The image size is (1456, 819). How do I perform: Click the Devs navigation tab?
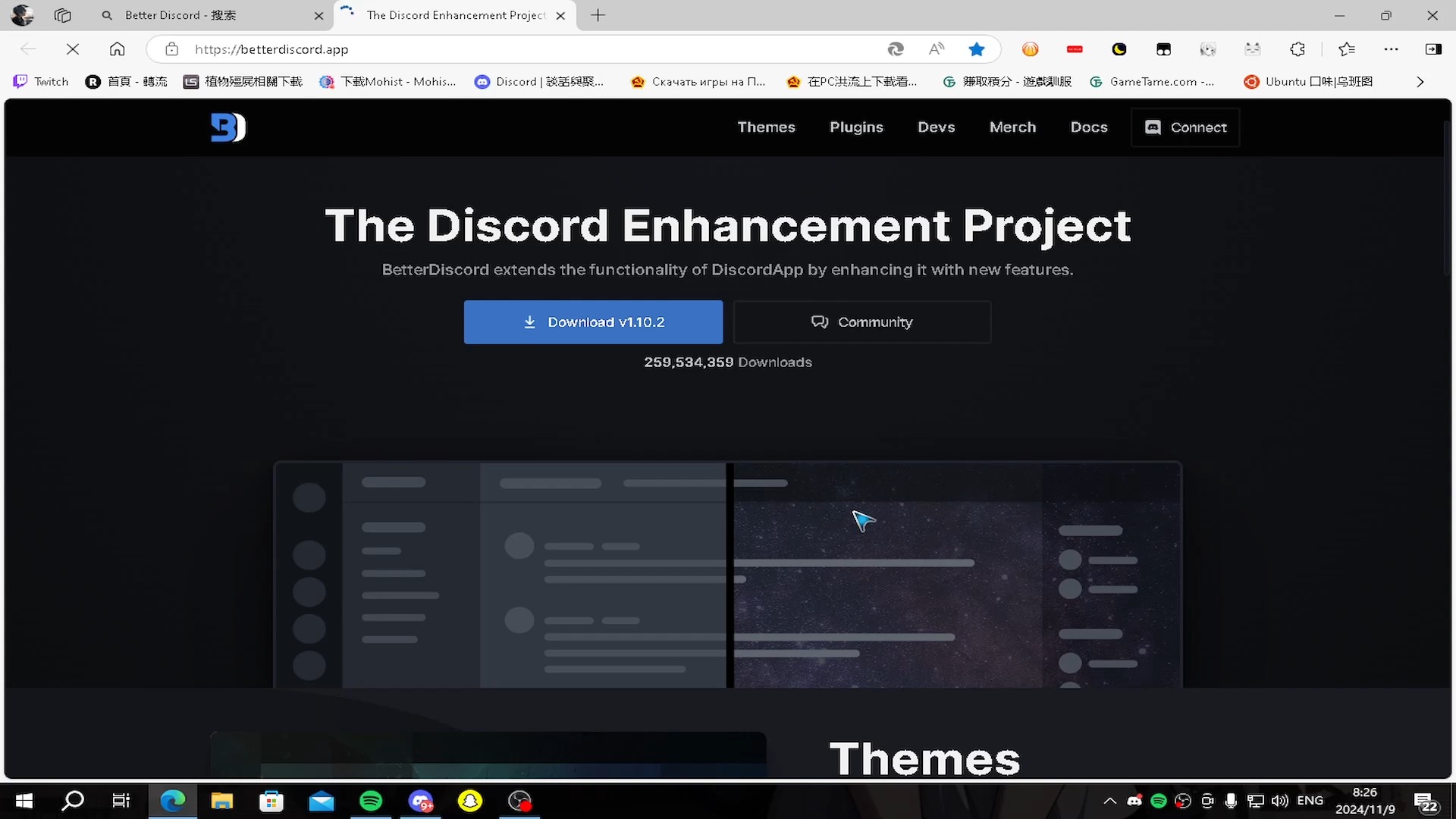tap(936, 126)
